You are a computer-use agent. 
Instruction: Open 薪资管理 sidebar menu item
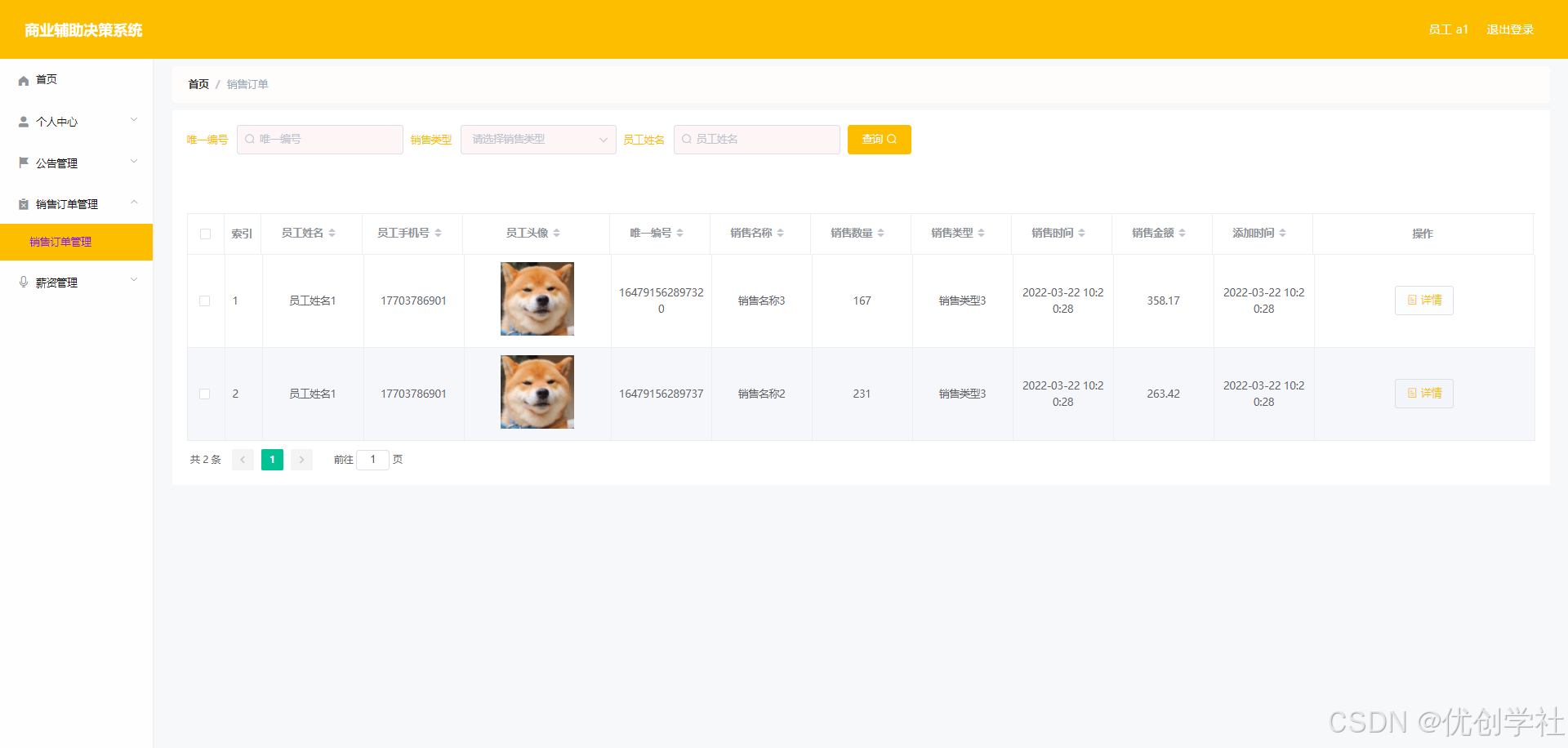click(76, 282)
